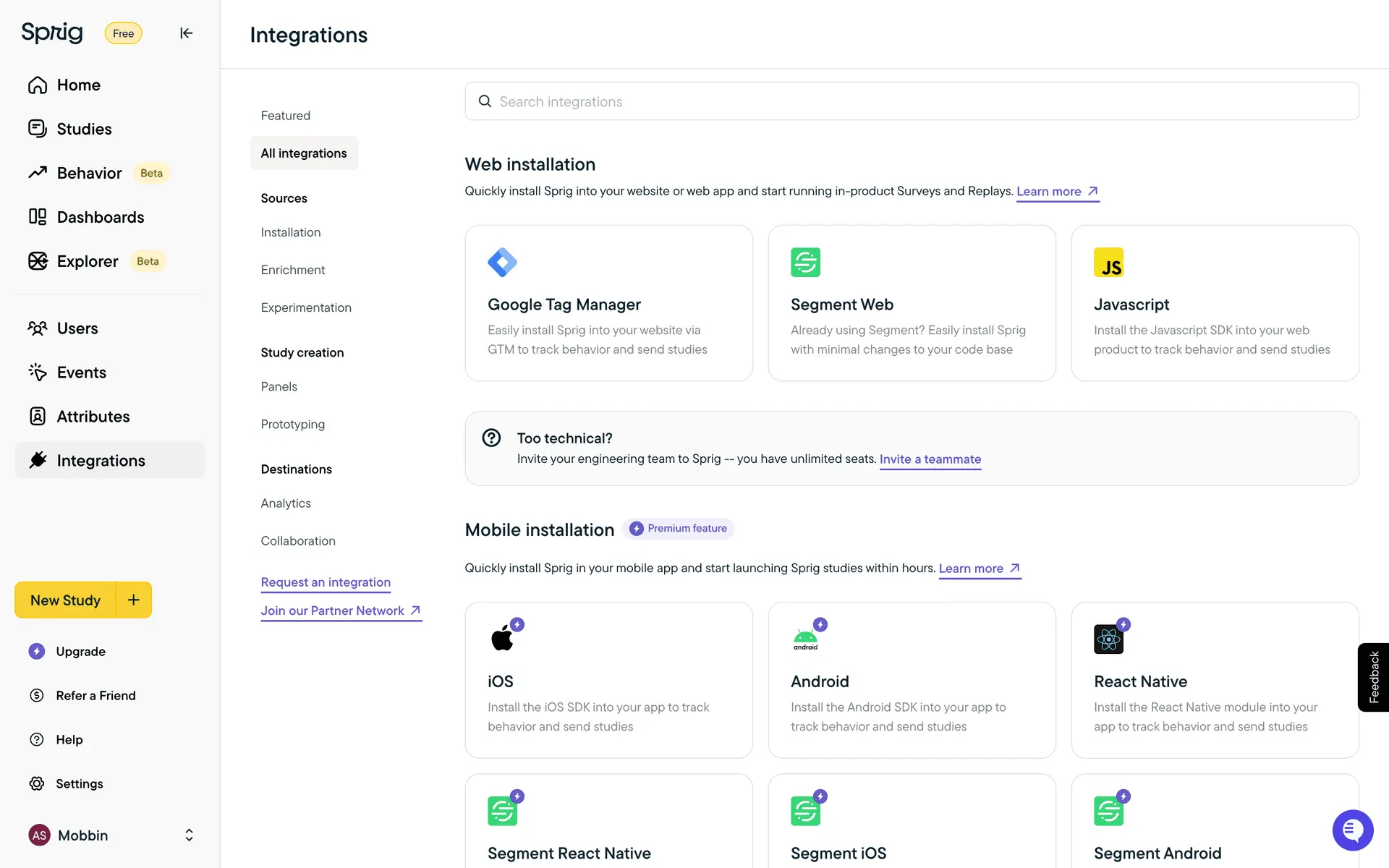Open the Google Tag Manager integration card
The image size is (1389, 868).
pyautogui.click(x=608, y=303)
